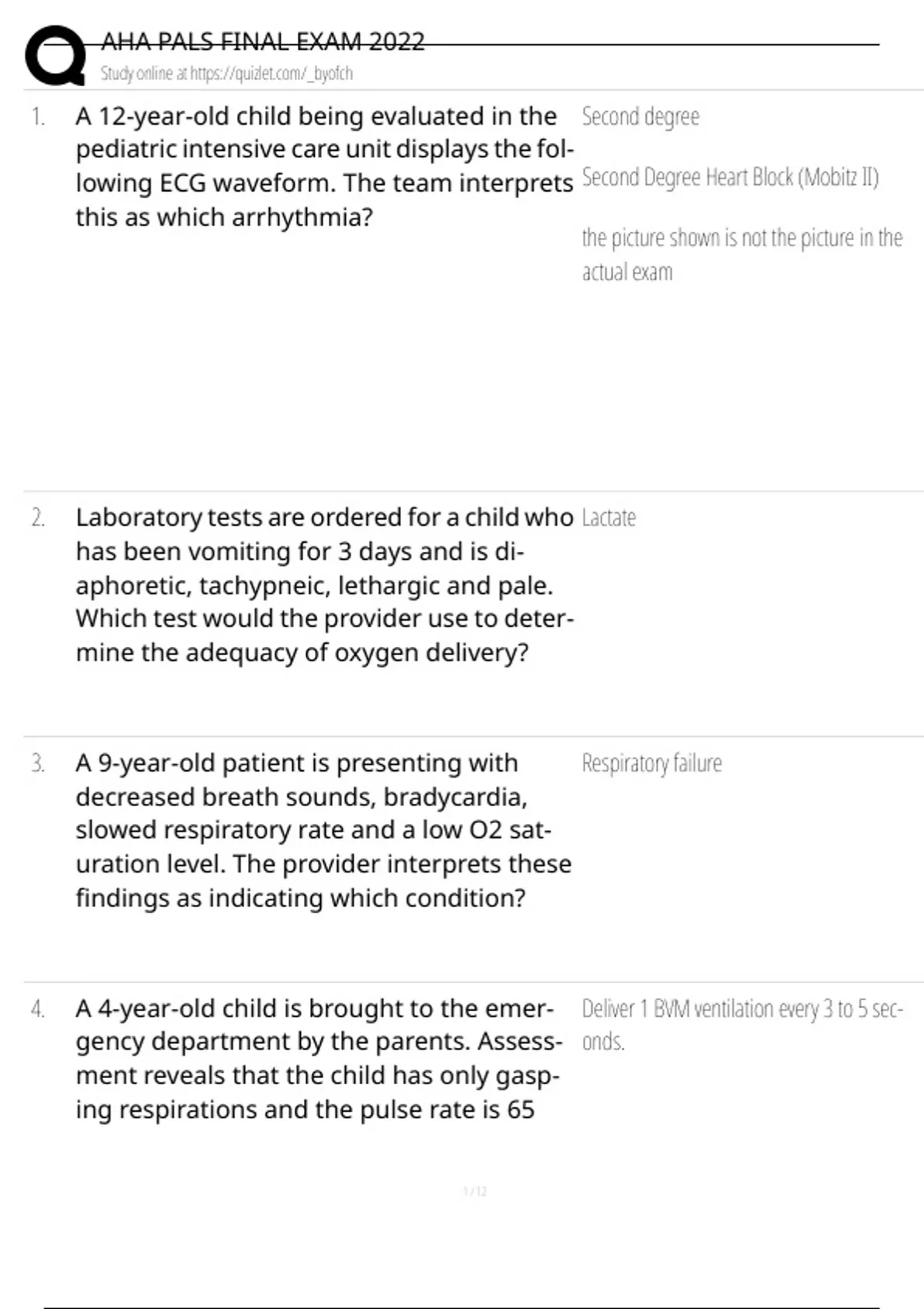Click the blank ECG image area under question 1

pos(308,354)
